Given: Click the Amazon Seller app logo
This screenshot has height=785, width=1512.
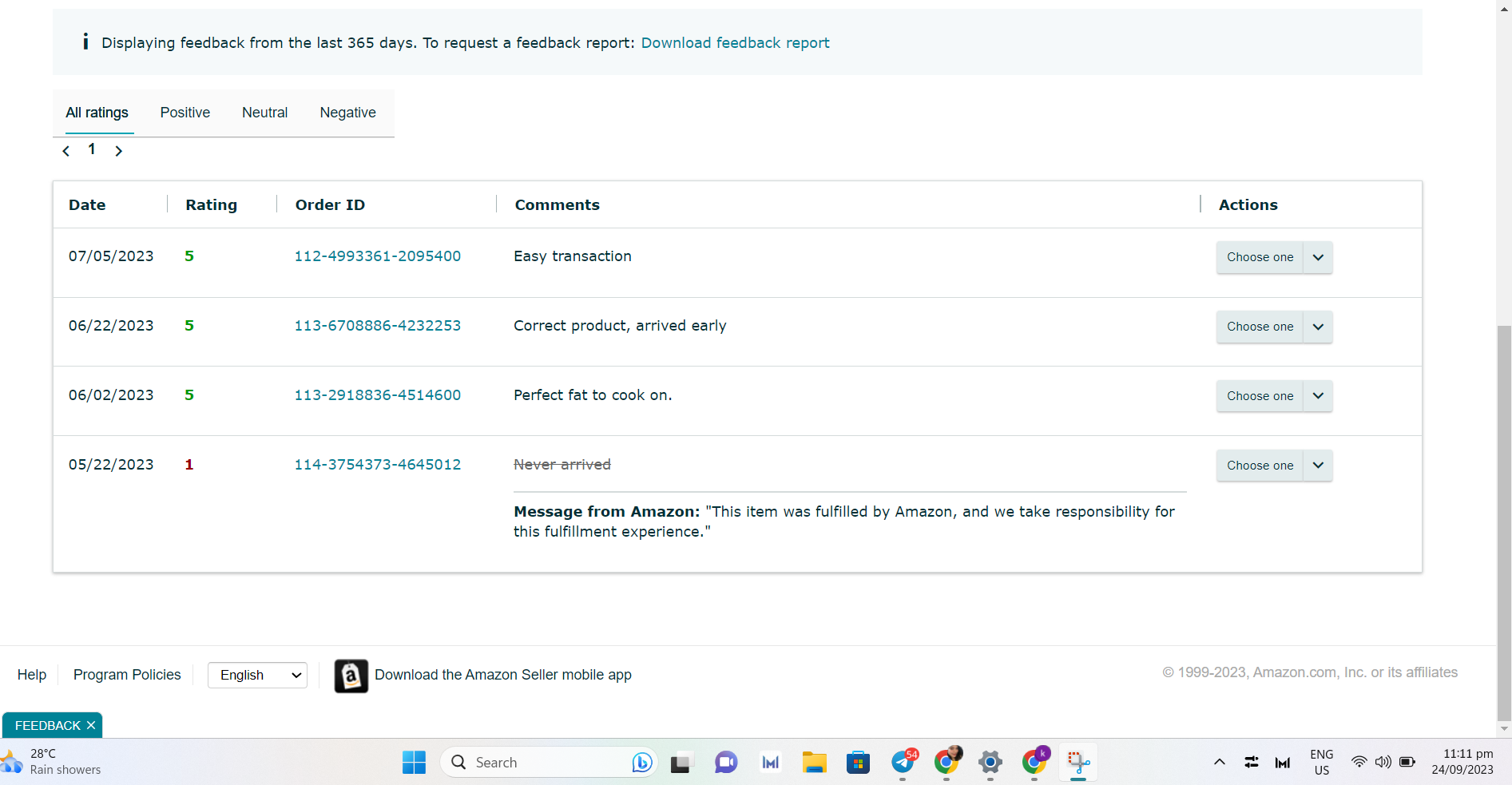Looking at the screenshot, I should point(351,676).
